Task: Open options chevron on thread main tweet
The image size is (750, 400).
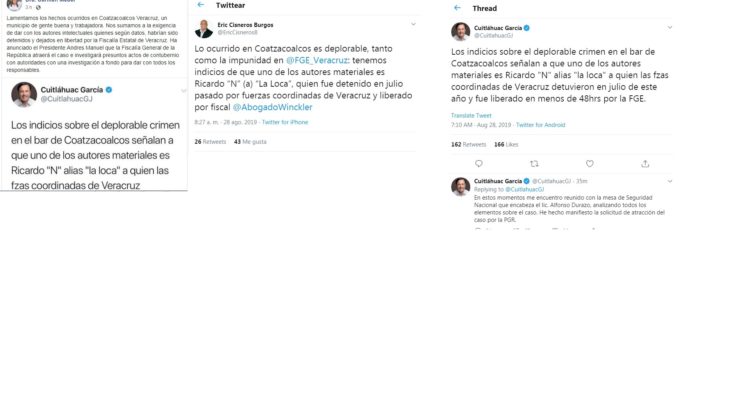Action: coord(670,28)
